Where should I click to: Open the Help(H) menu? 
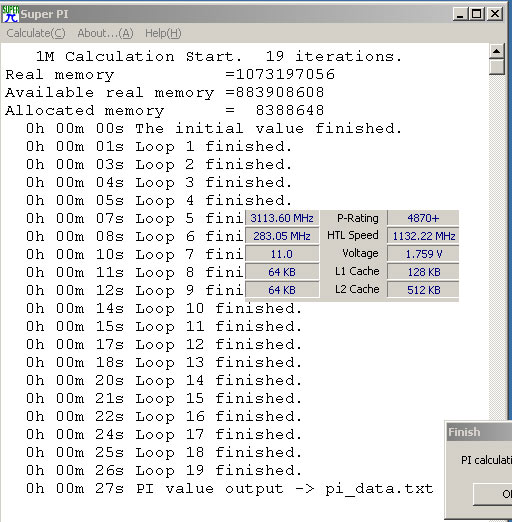click(163, 33)
